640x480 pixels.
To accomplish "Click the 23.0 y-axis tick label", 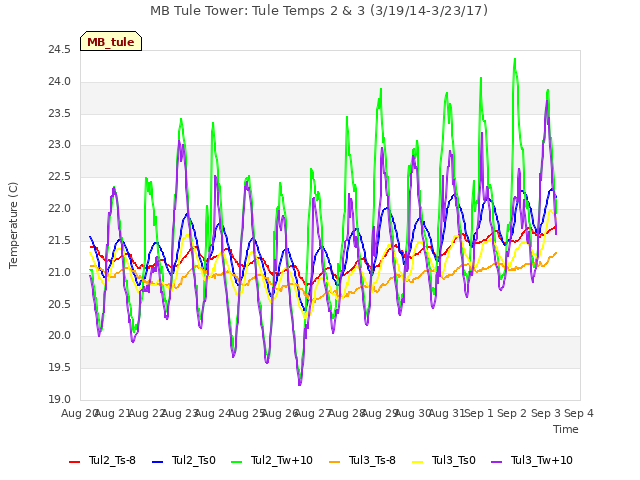I will click(60, 145).
